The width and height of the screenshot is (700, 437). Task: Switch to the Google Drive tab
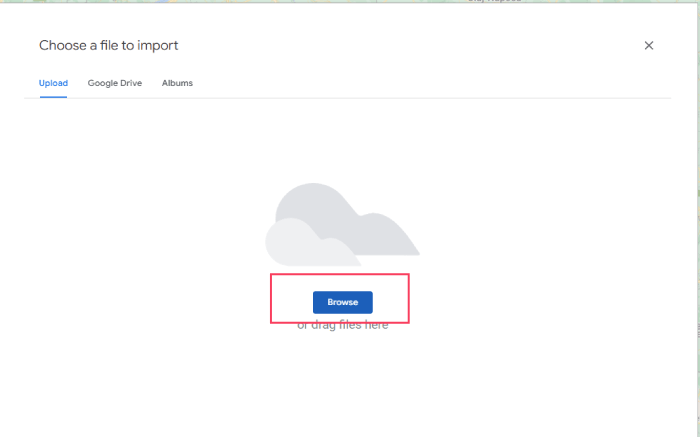[114, 83]
